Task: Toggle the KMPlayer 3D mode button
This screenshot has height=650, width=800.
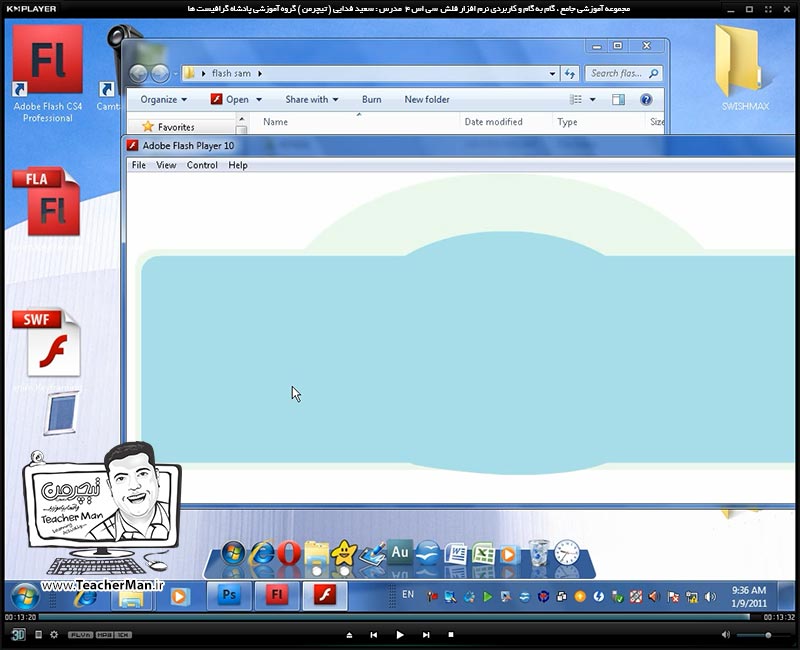Action: click(x=18, y=634)
